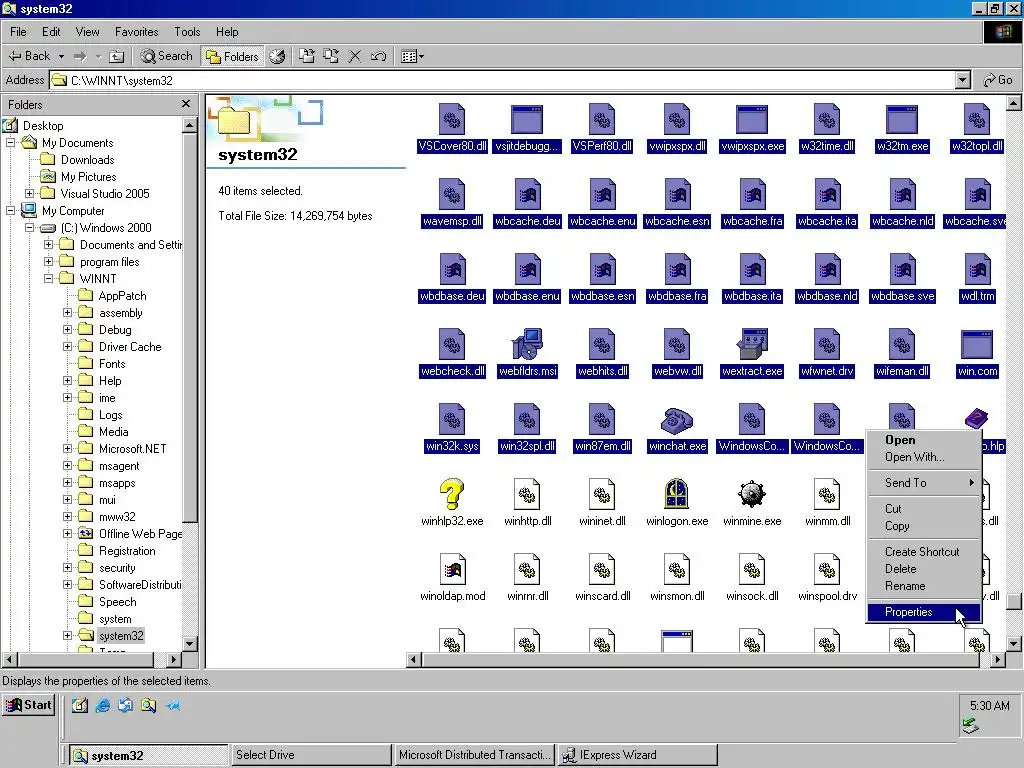Expand the system32 tree node
The height and width of the screenshot is (768, 1024).
coord(67,635)
